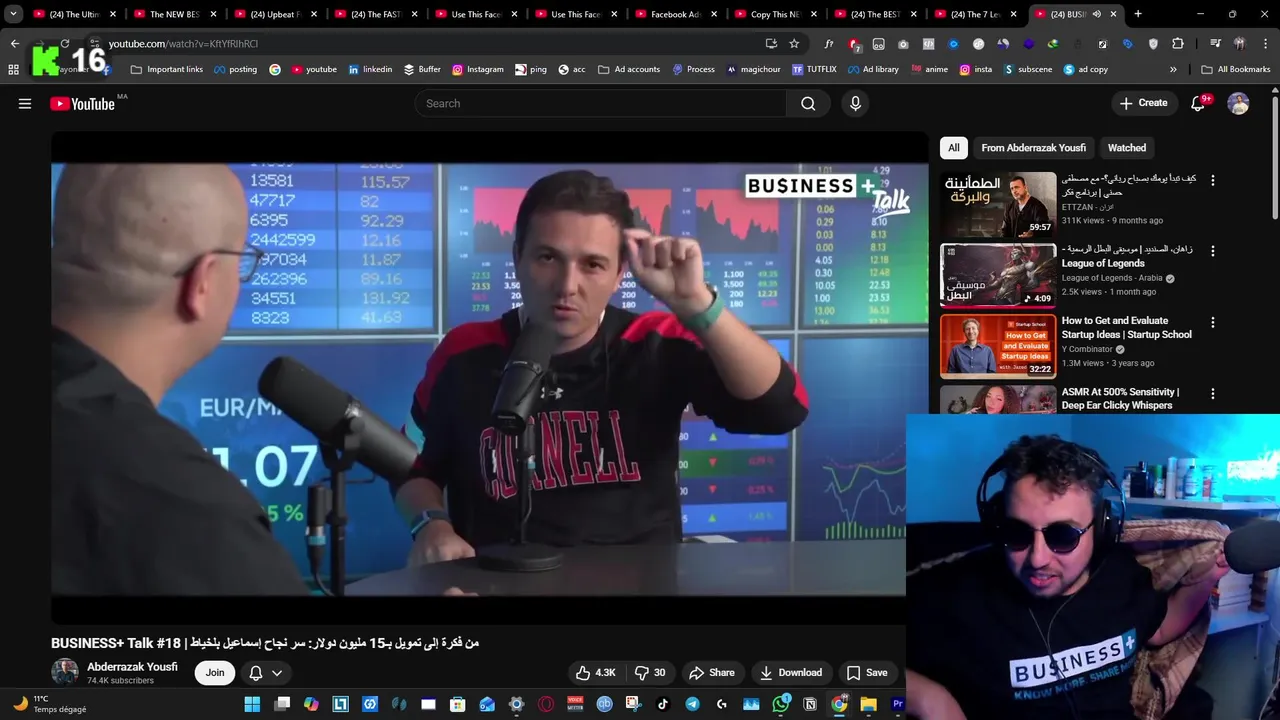The image size is (1280, 720).
Task: Open Telegram from the taskbar
Action: pos(692,705)
